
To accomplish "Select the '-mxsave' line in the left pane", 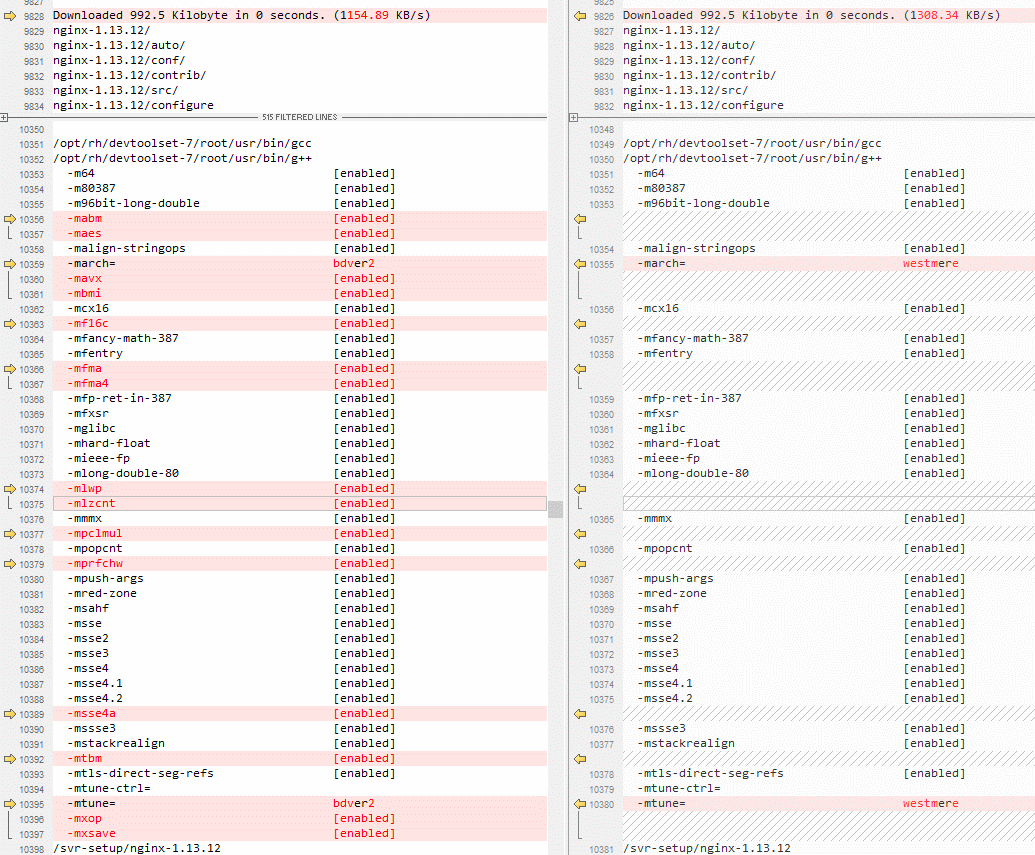I will (x=300, y=834).
